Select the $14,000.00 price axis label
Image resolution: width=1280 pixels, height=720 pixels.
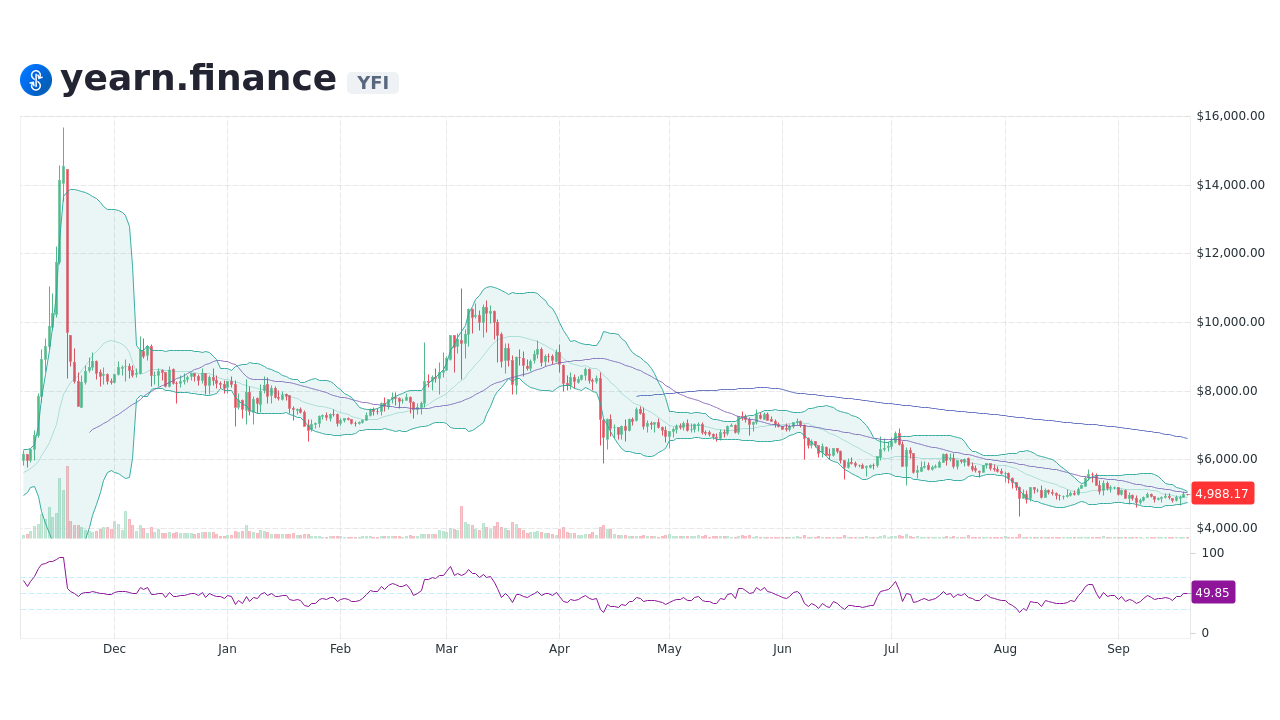click(1230, 185)
